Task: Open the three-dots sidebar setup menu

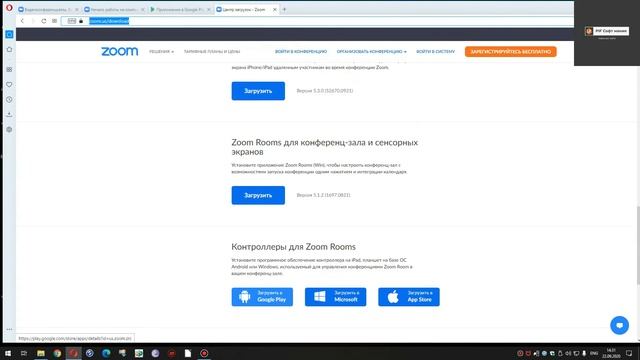Action: pos(9,329)
